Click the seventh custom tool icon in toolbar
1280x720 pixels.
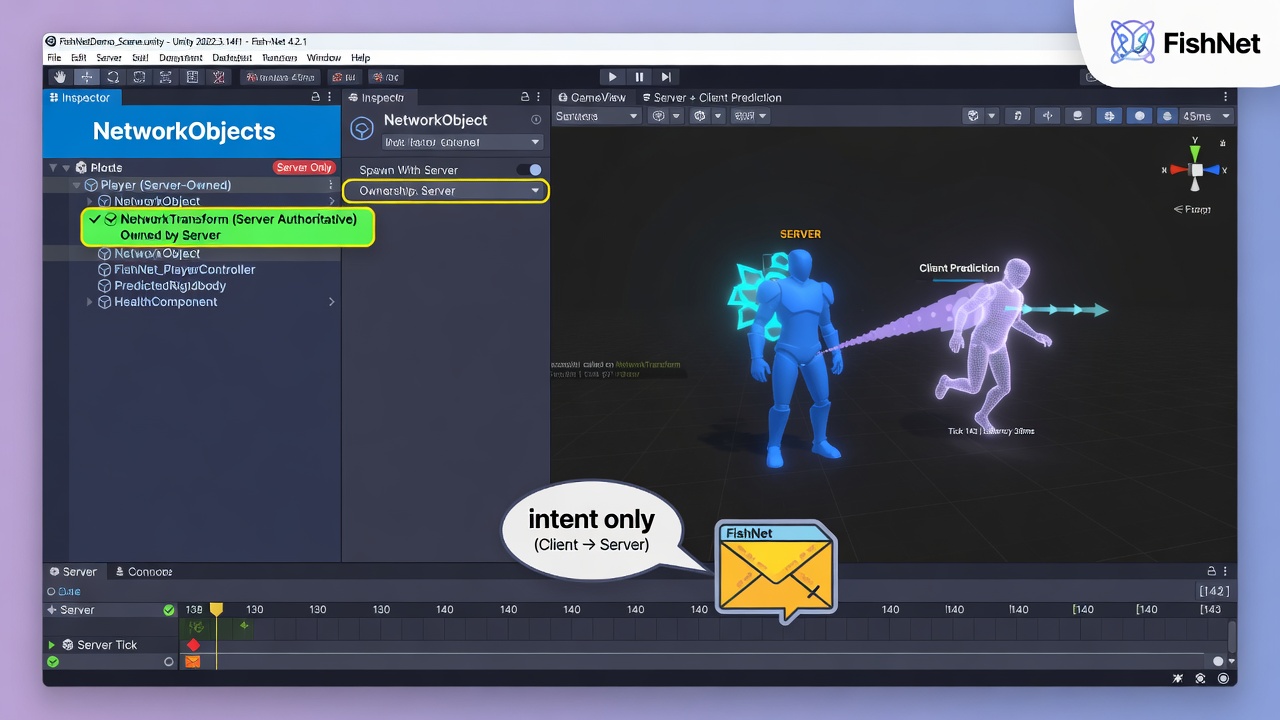[x=218, y=77]
